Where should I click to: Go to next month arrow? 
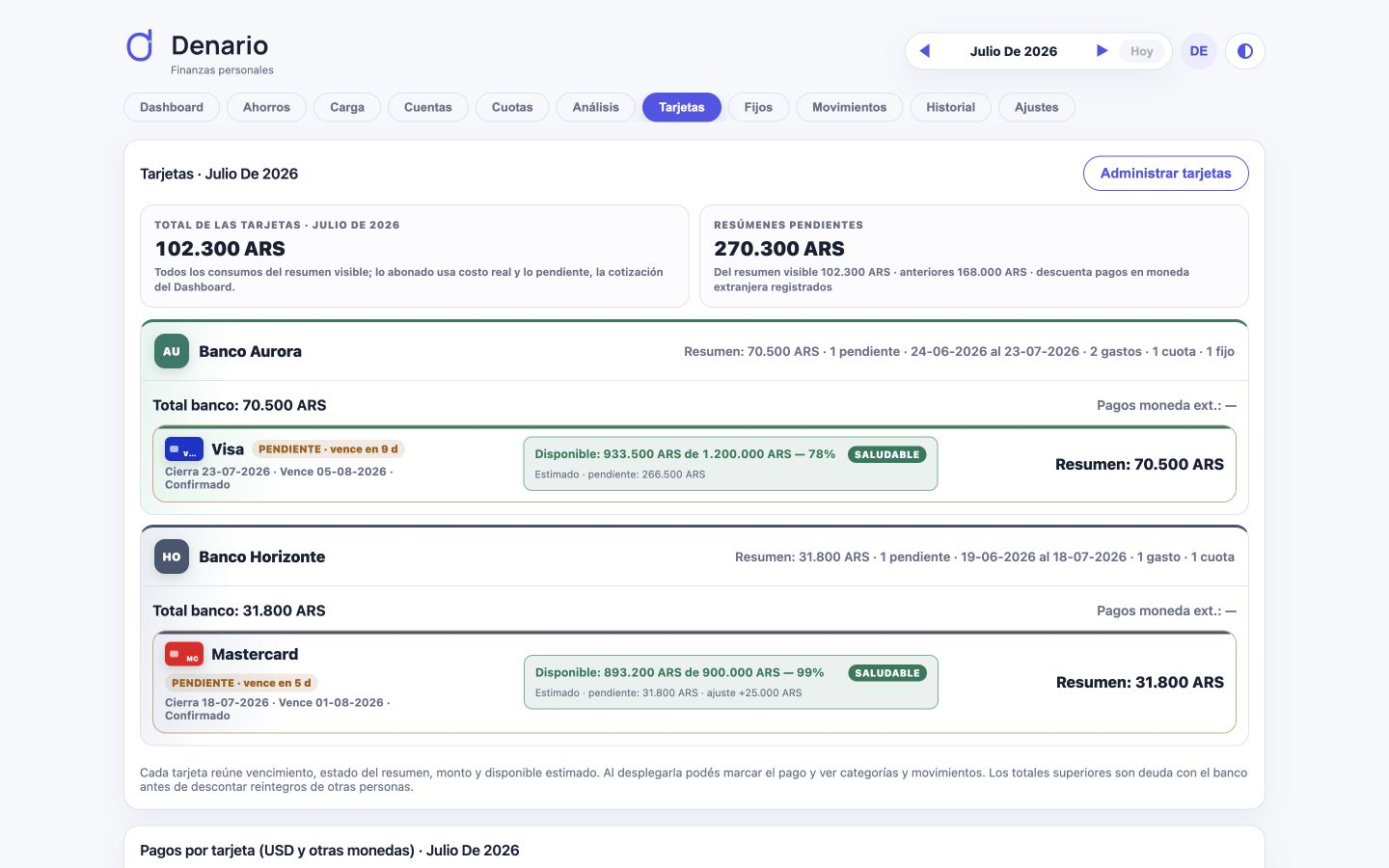click(1102, 51)
